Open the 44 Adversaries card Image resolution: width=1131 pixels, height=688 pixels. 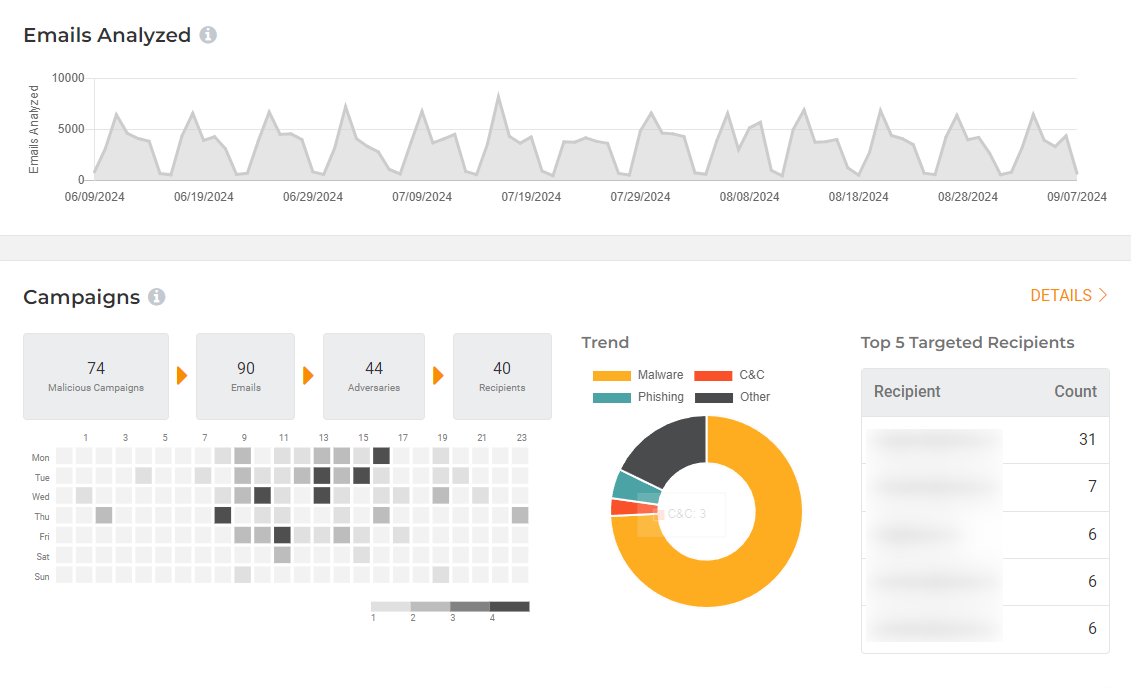click(374, 376)
